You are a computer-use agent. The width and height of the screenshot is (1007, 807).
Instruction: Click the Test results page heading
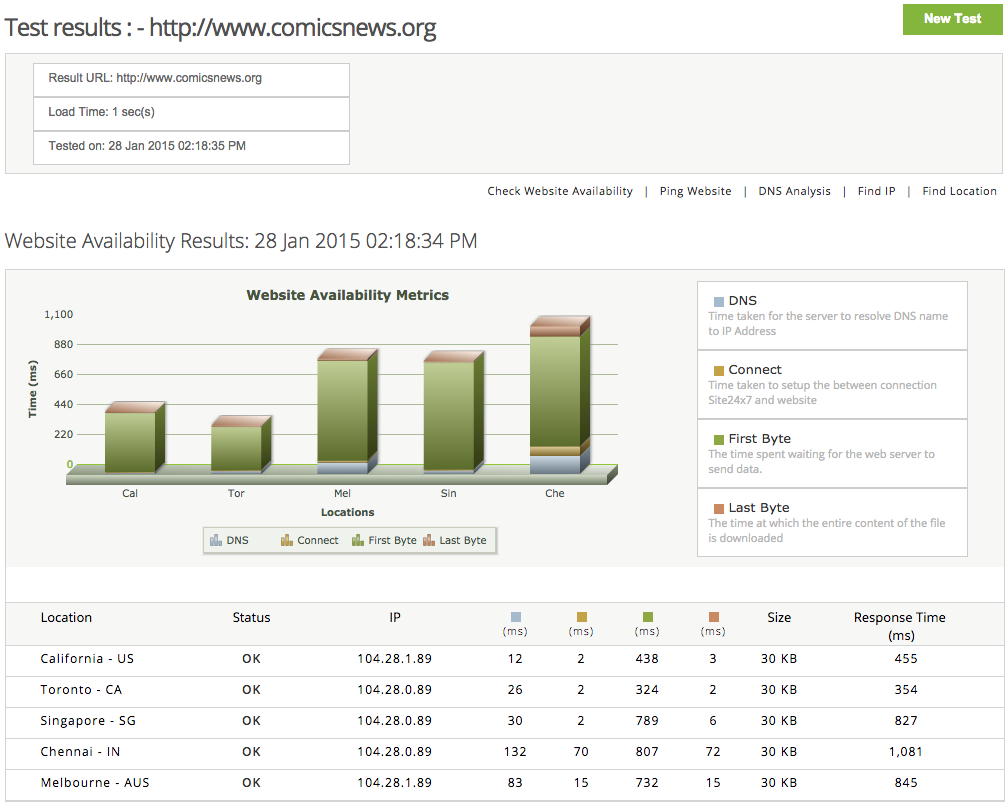pyautogui.click(x=220, y=28)
